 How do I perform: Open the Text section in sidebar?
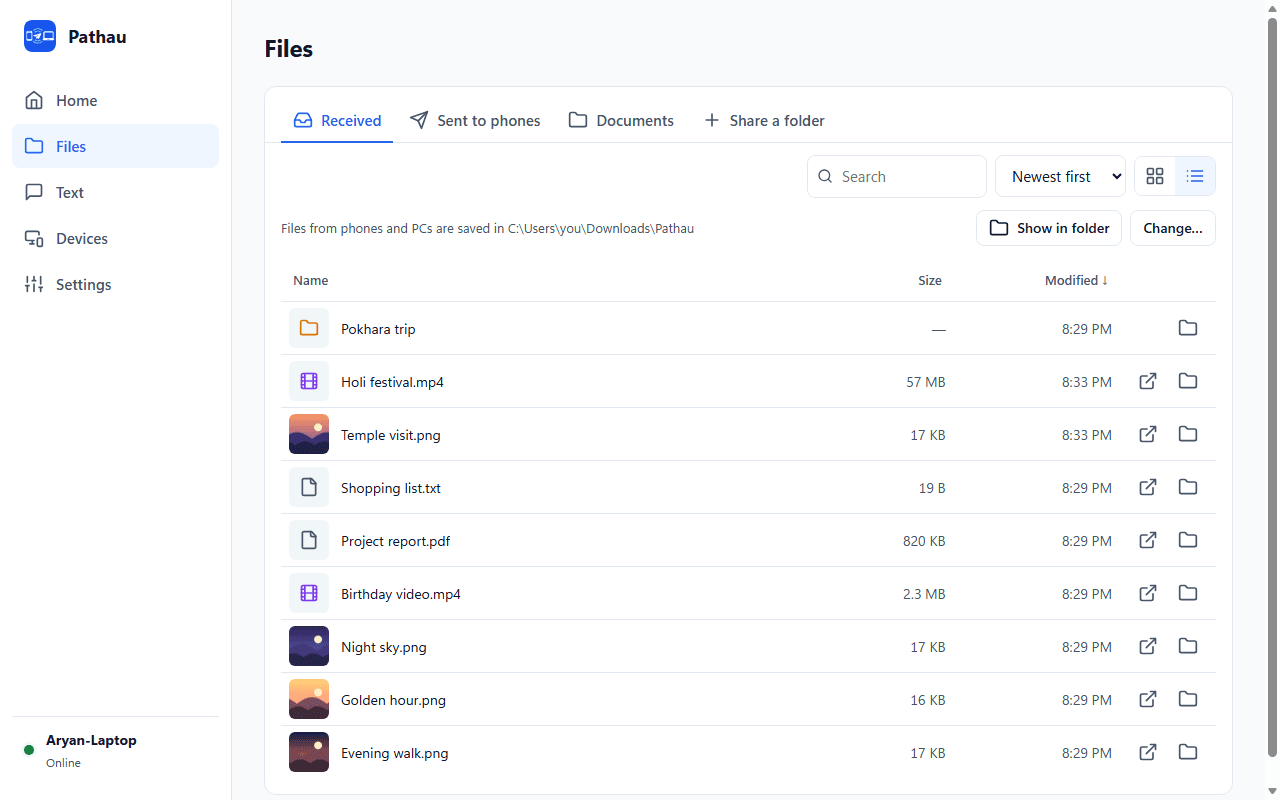(x=115, y=192)
